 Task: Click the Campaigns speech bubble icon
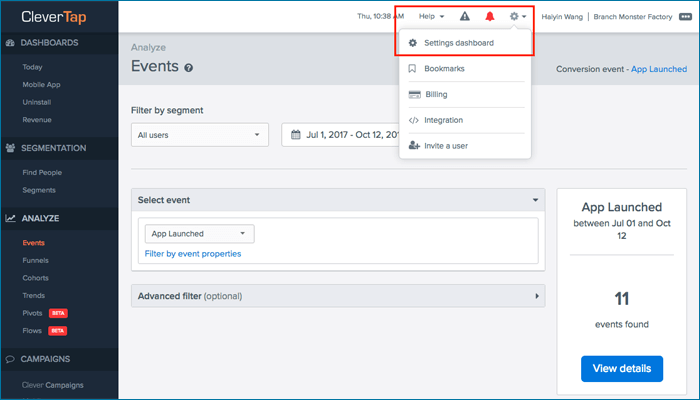tap(10, 359)
